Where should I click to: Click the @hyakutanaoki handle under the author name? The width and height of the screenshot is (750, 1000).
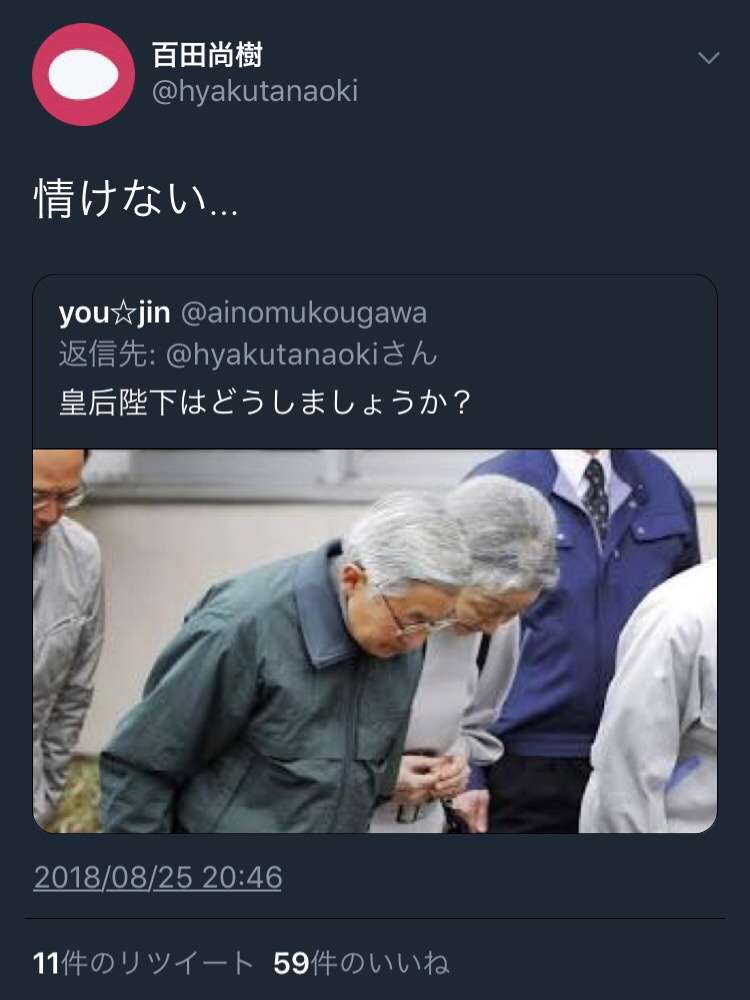[254, 91]
